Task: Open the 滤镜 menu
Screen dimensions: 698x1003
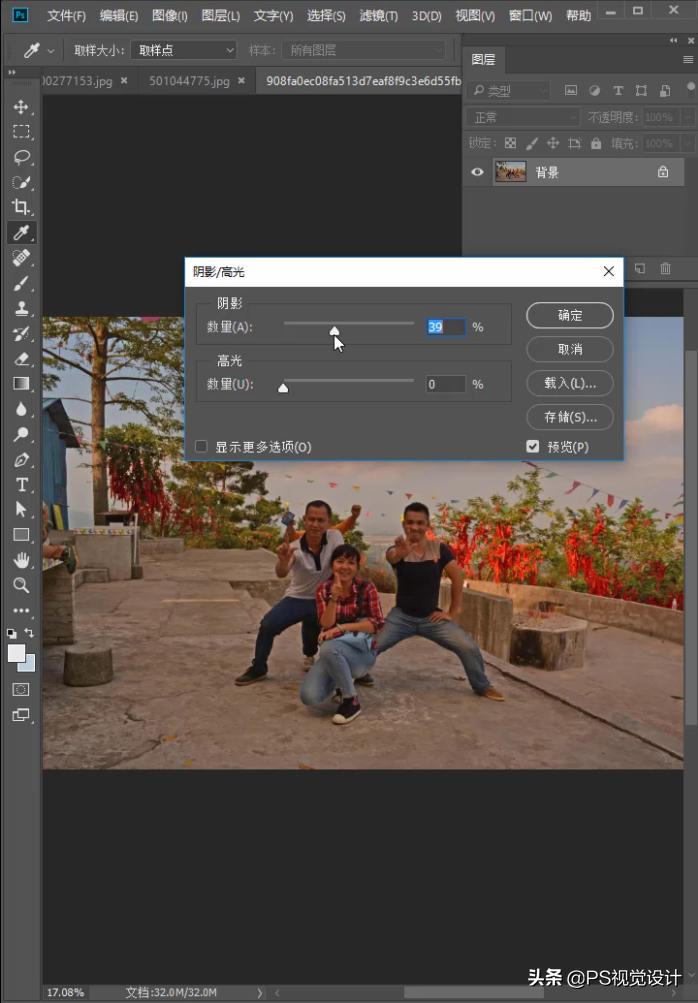Action: point(378,16)
